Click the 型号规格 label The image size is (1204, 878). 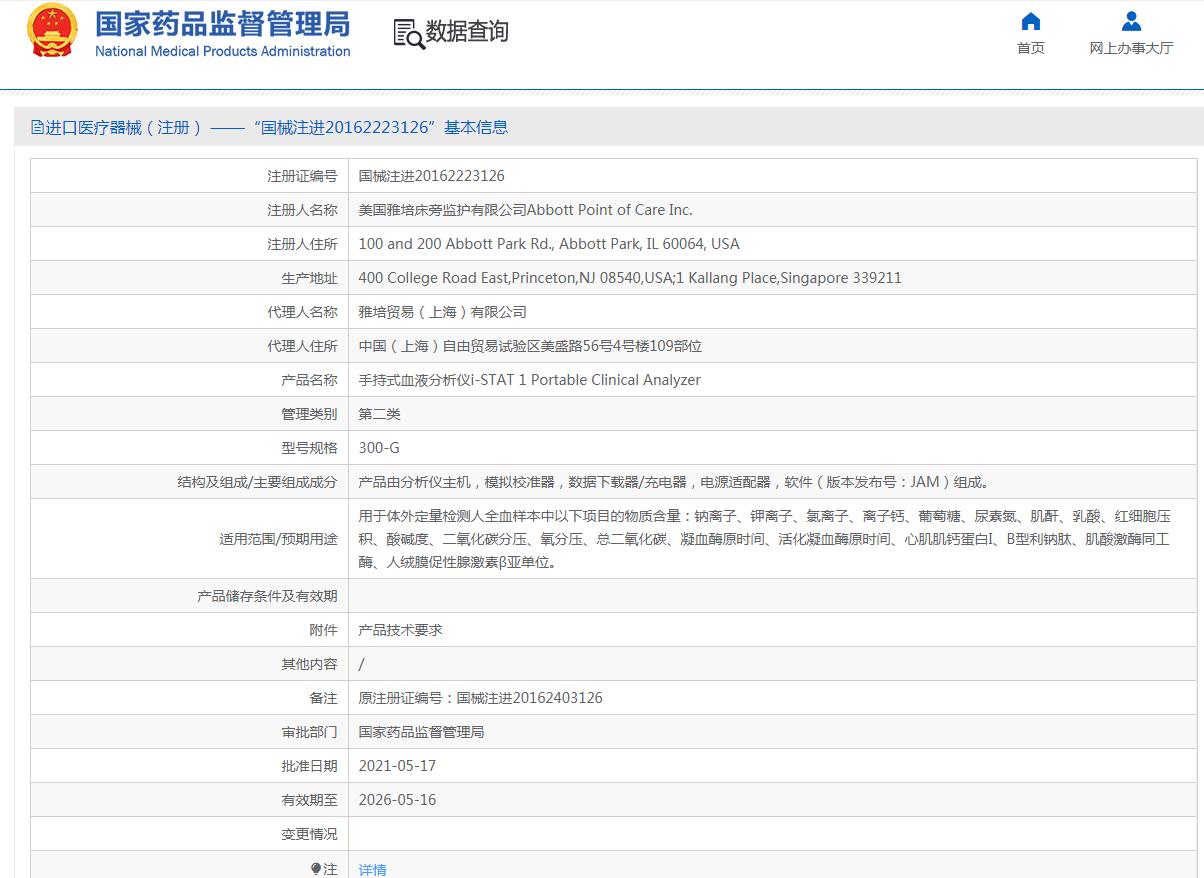(x=309, y=448)
